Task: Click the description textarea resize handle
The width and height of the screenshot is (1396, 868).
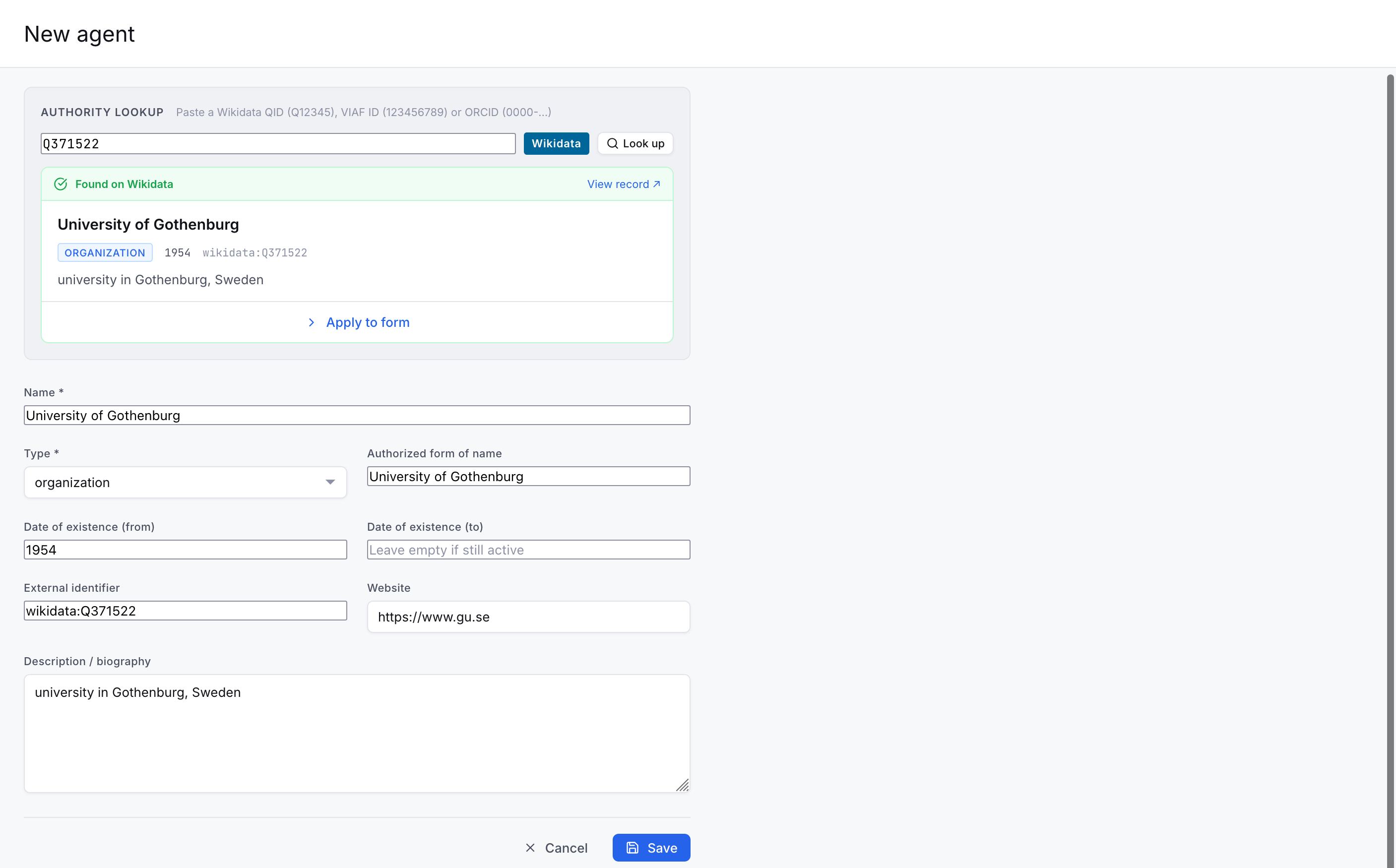Action: pyautogui.click(x=682, y=785)
